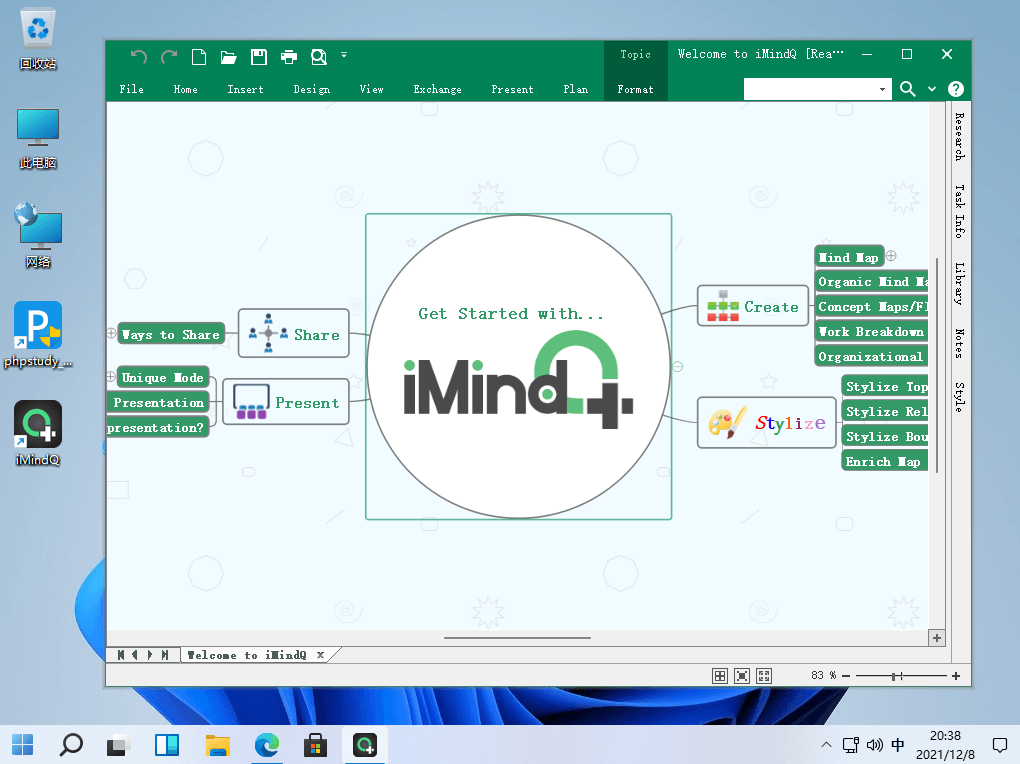The height and width of the screenshot is (764, 1020).
Task: Click the four-pane grid status bar icon
Action: (719, 676)
